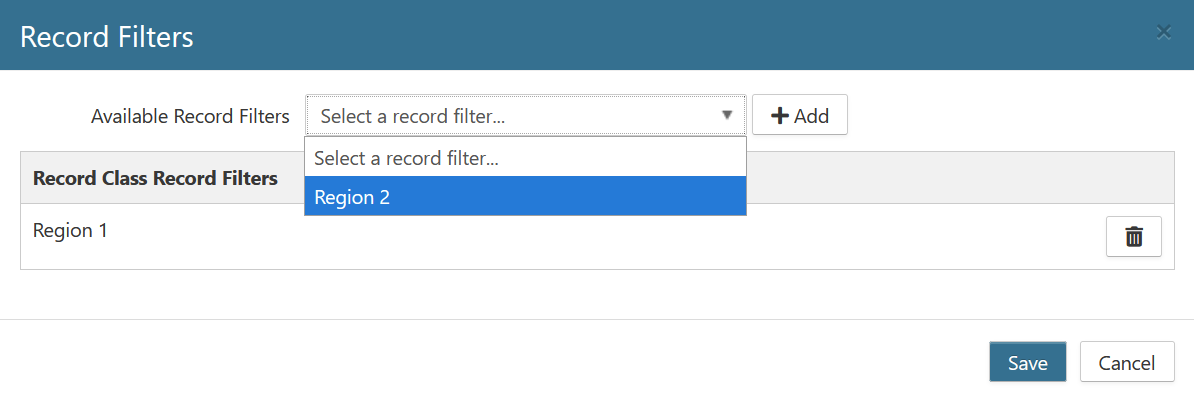Click the Record Filters dialog title
Image resolution: width=1194 pixels, height=399 pixels.
point(107,37)
